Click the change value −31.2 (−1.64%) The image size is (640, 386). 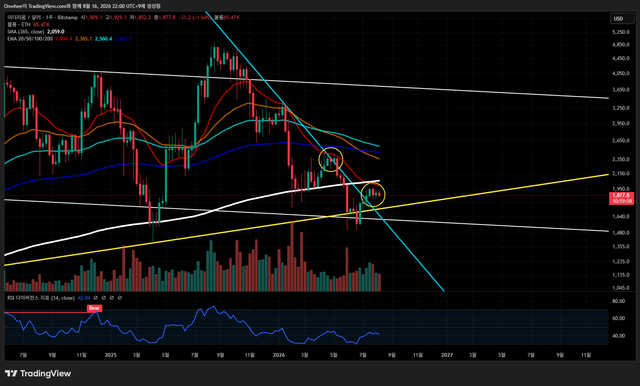[194, 18]
